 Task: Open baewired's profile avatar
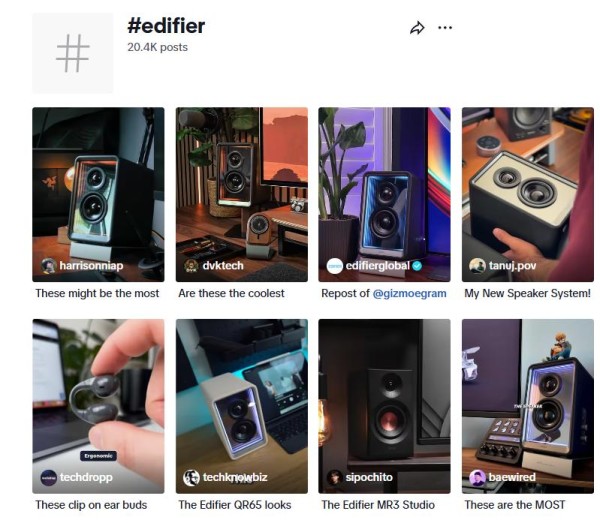[x=477, y=477]
